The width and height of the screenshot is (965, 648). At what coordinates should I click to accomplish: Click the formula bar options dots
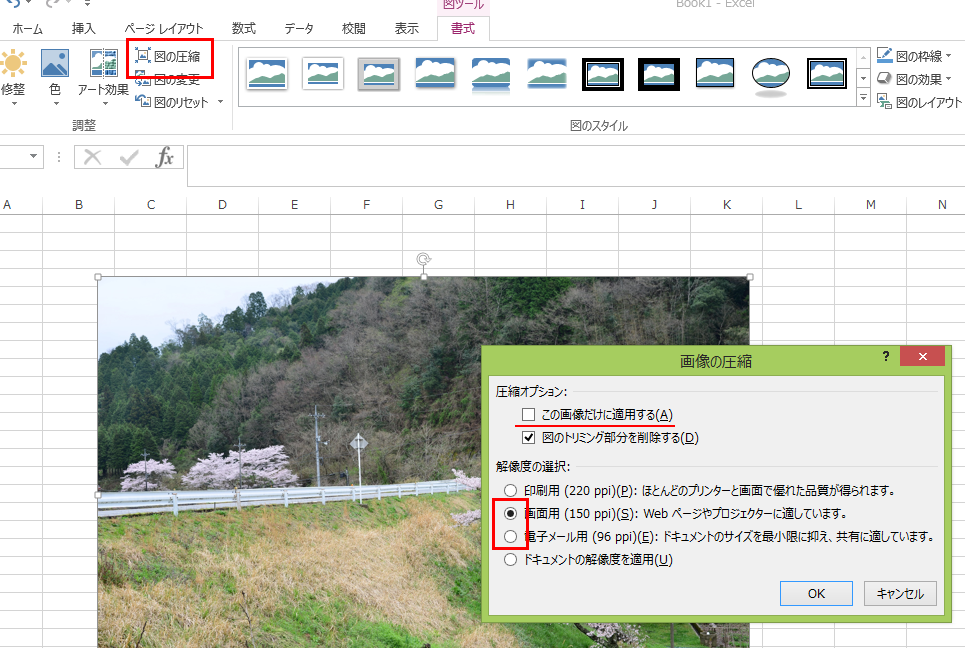(x=59, y=157)
